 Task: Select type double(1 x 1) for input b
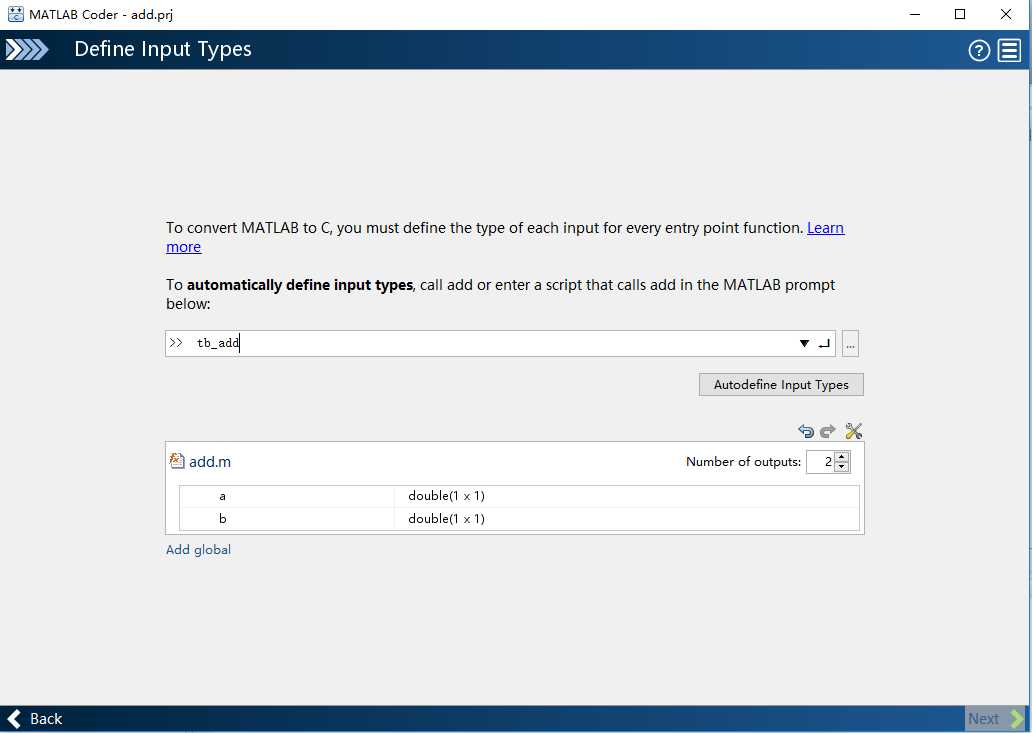[x=446, y=519]
